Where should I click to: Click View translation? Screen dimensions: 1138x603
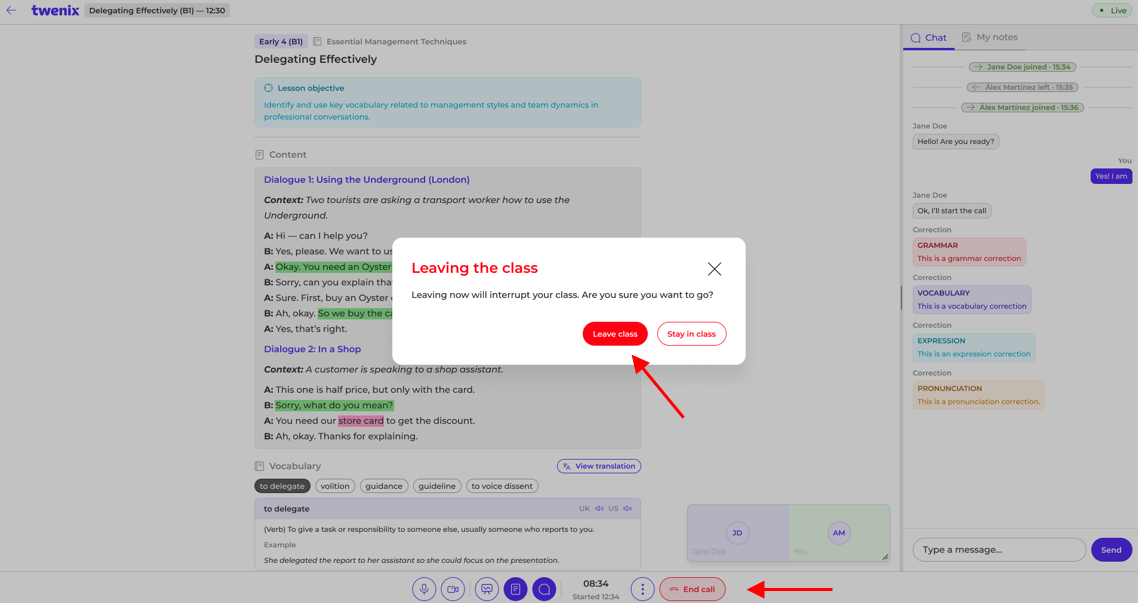tap(599, 466)
